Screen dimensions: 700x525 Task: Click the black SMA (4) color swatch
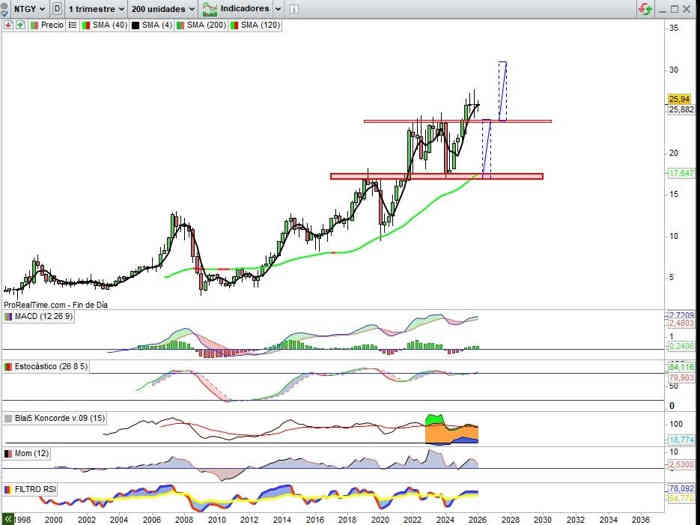tap(134, 24)
